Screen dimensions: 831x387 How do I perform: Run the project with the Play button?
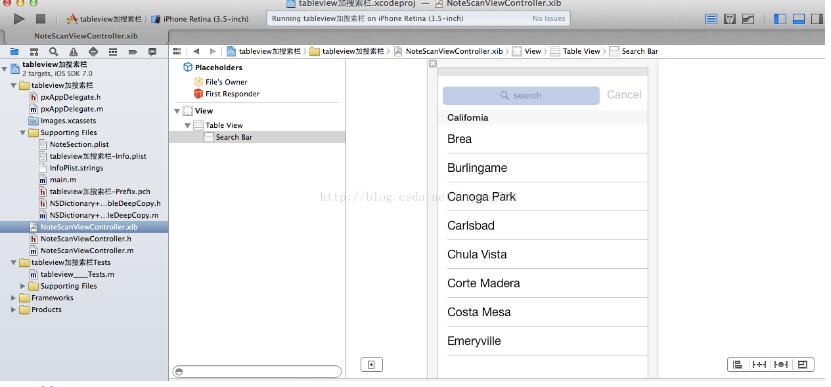point(19,19)
